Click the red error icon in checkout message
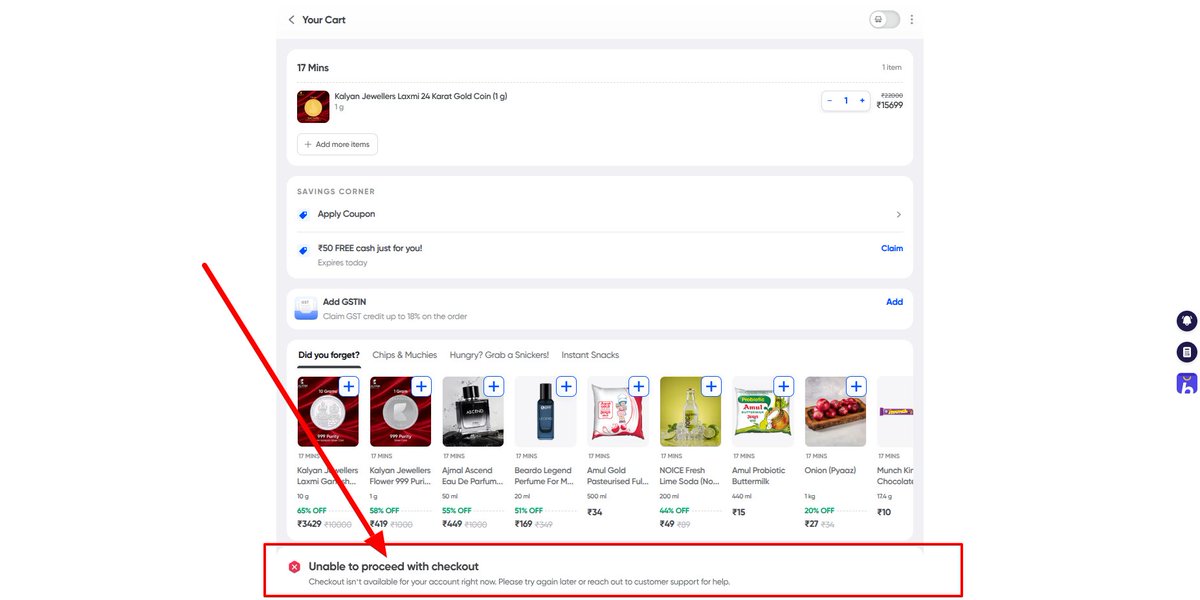 click(294, 567)
